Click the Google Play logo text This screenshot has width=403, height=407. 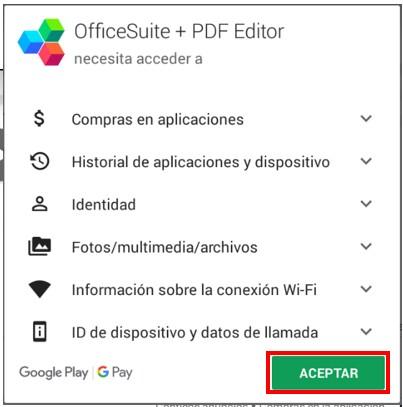[x=53, y=372]
